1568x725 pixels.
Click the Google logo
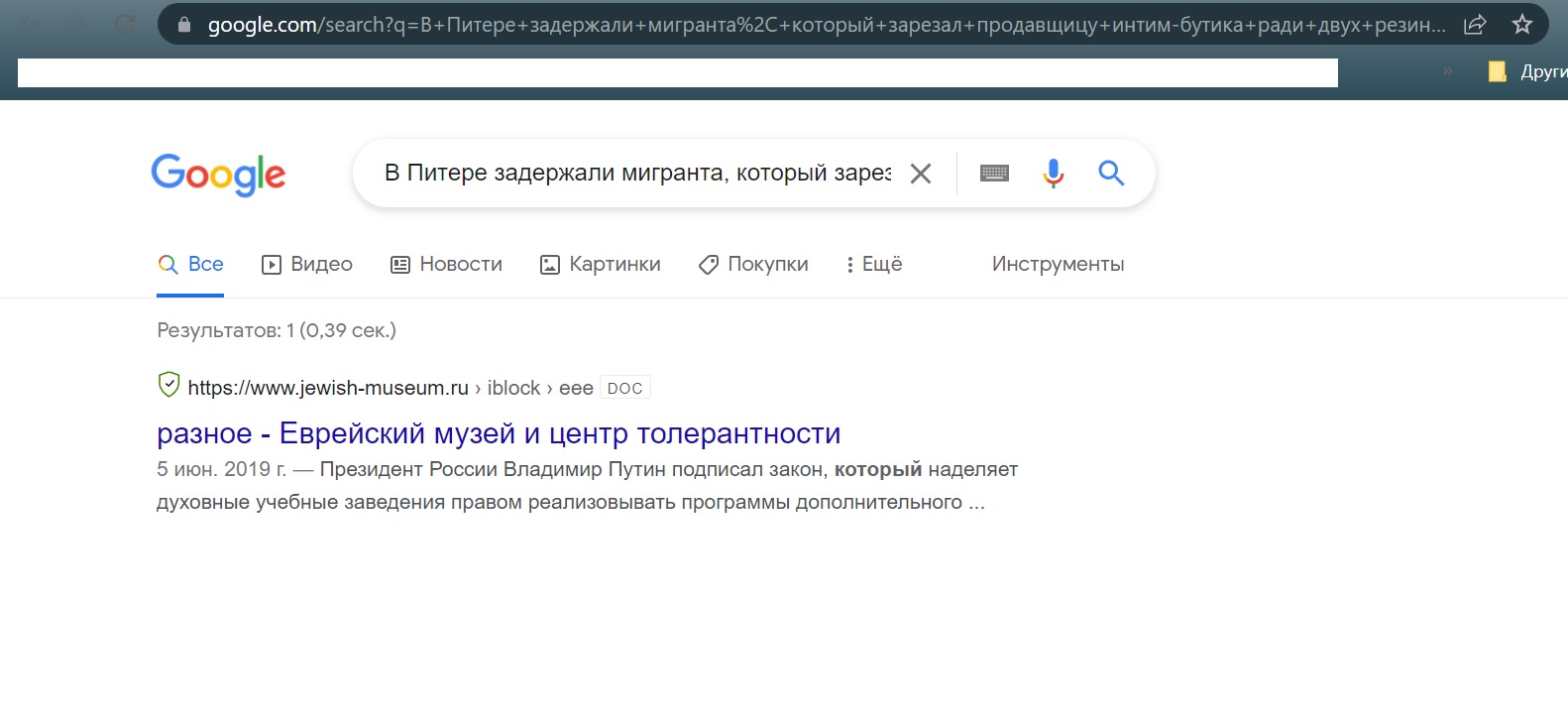coord(218,175)
